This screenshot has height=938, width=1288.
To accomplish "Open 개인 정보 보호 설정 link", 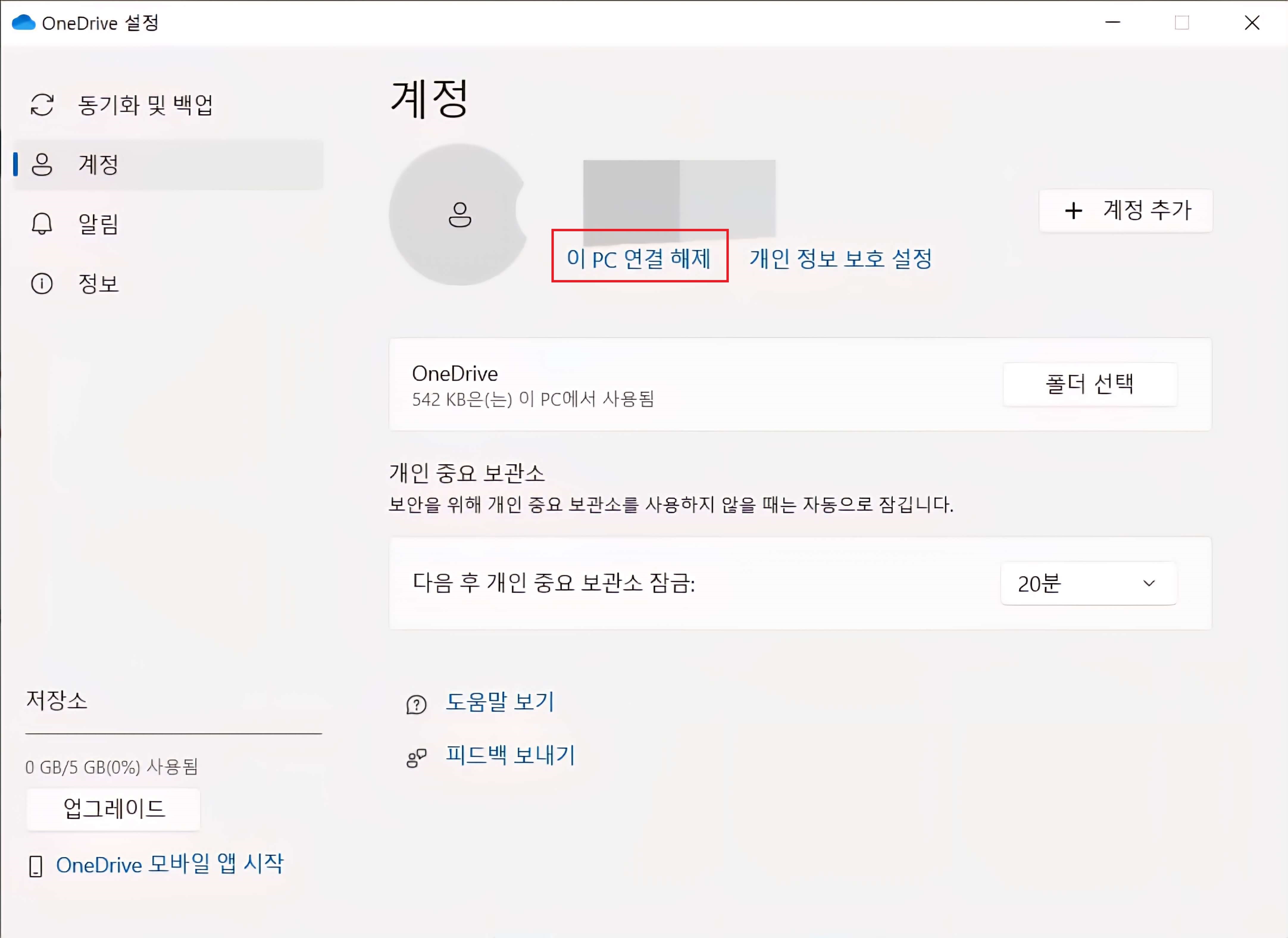I will 840,259.
